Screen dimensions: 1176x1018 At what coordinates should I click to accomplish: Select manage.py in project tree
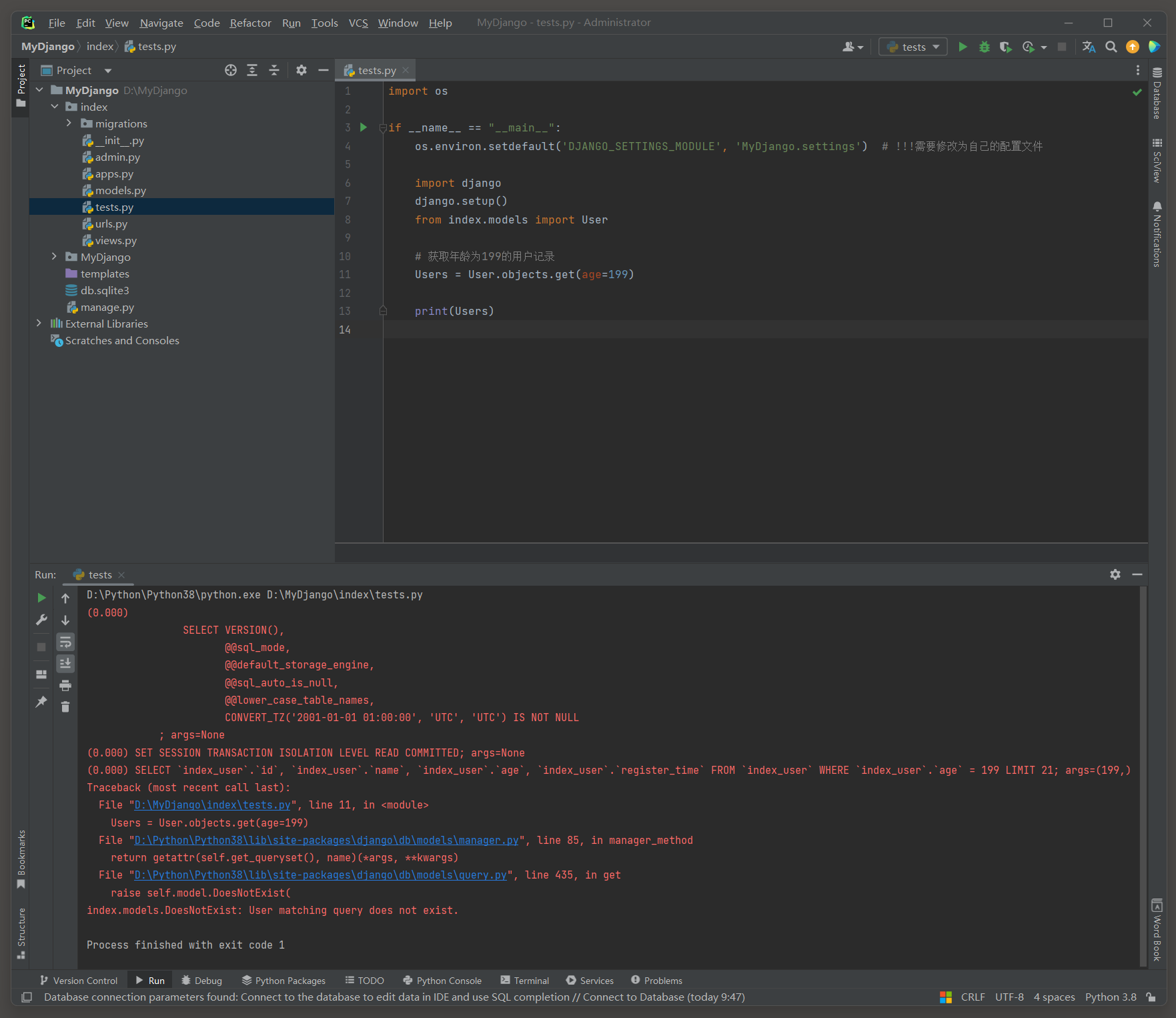pyautogui.click(x=107, y=308)
